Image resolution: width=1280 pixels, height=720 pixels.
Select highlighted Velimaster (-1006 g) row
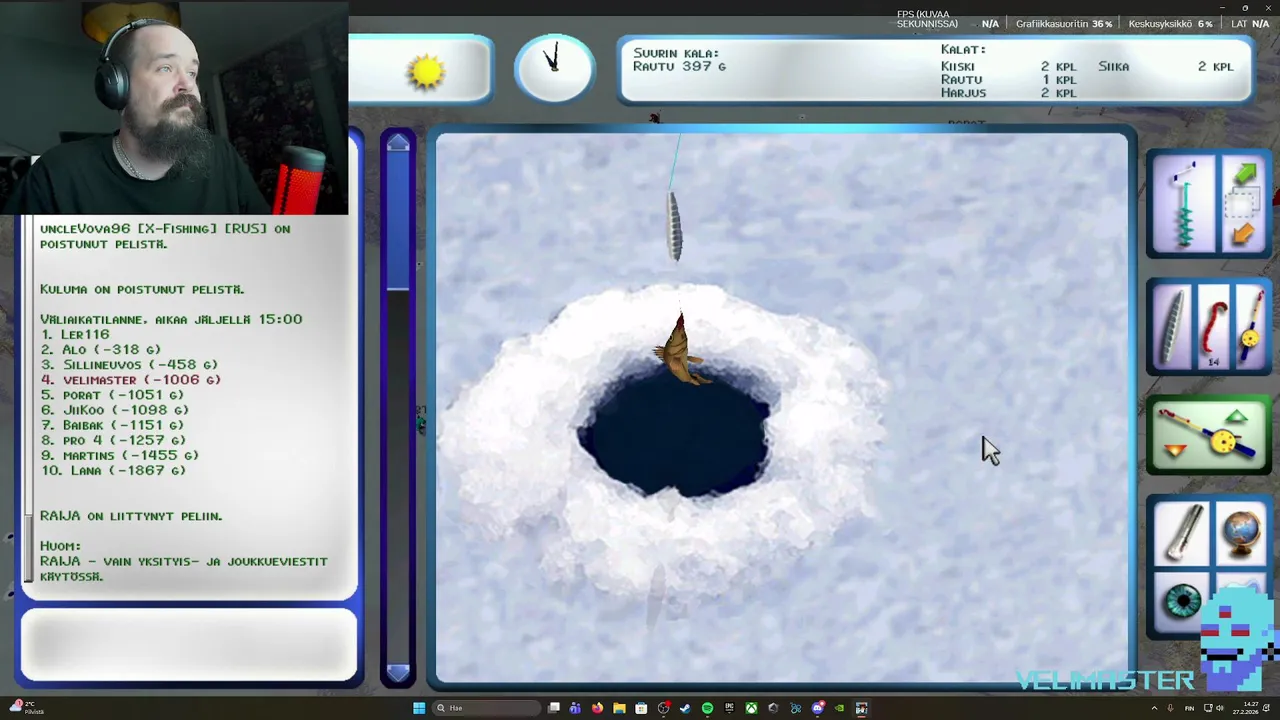tap(130, 379)
